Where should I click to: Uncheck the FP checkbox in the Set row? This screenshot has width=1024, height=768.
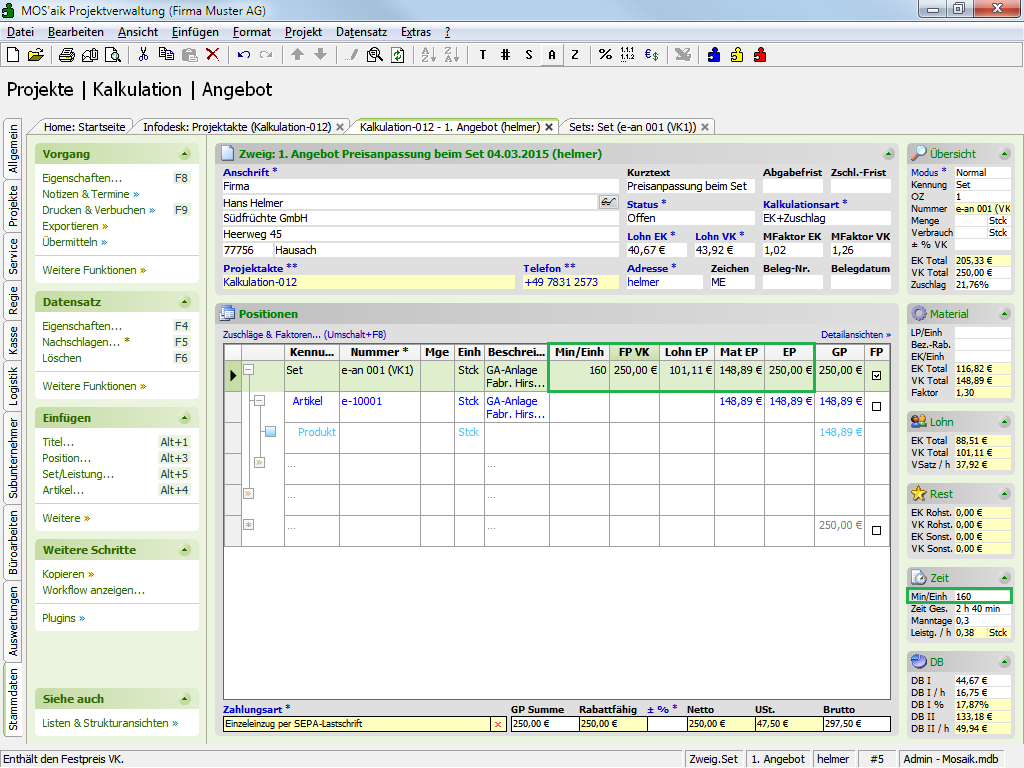pyautogui.click(x=877, y=377)
